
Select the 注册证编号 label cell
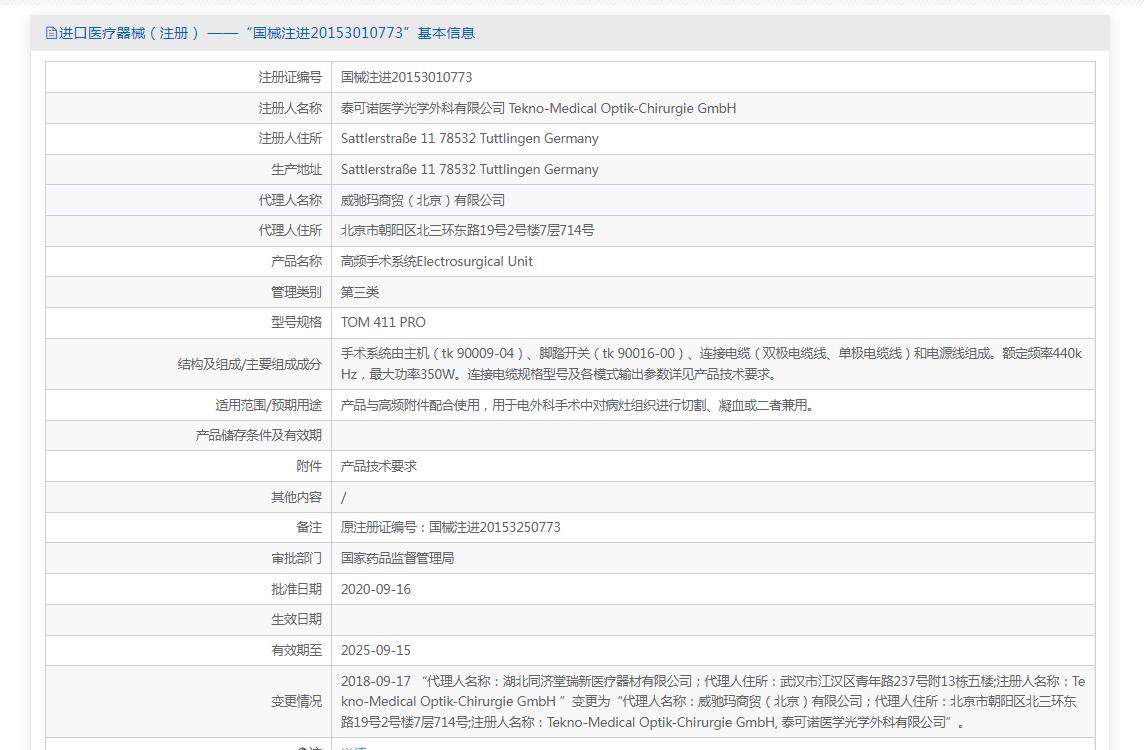pyautogui.click(x=290, y=77)
